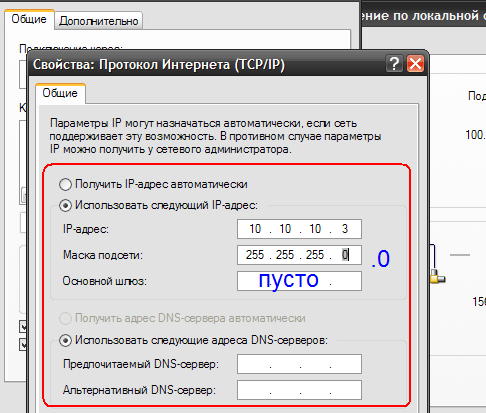Open the Общие tab in TCP/IP dialog
The image size is (486, 413).
pos(60,93)
